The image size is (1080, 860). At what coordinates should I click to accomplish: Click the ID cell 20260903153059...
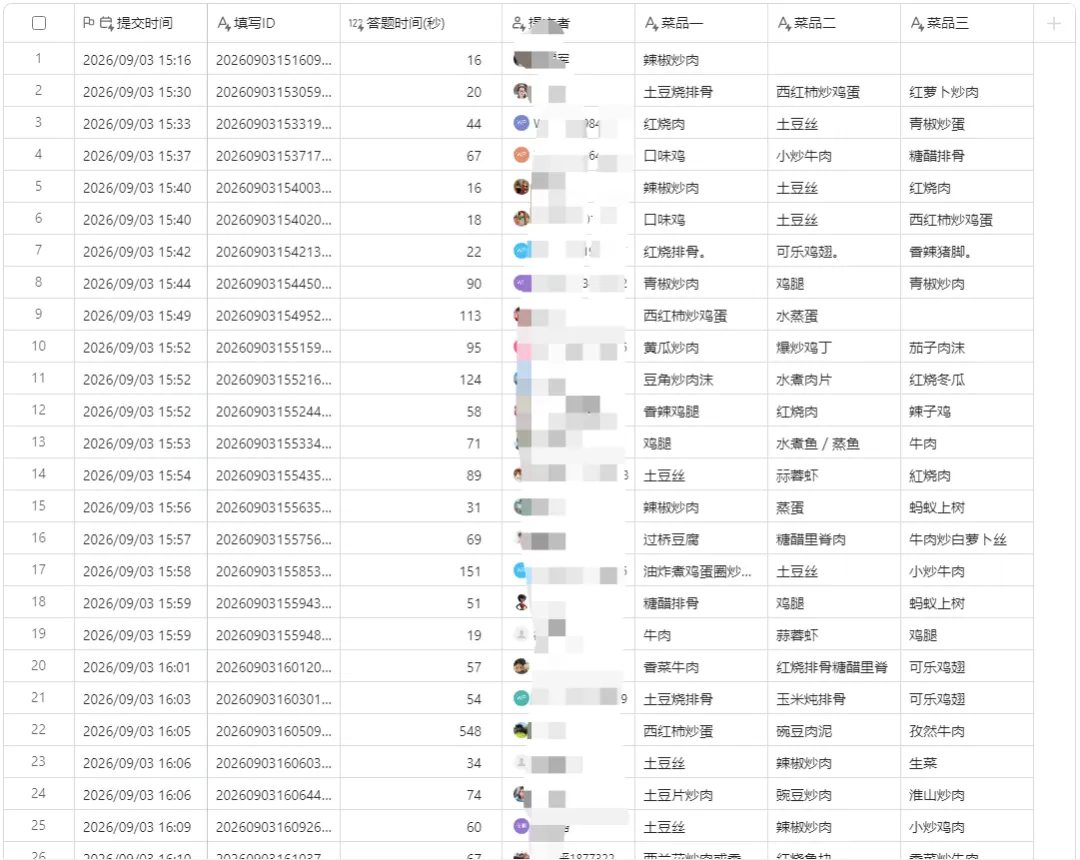[273, 92]
